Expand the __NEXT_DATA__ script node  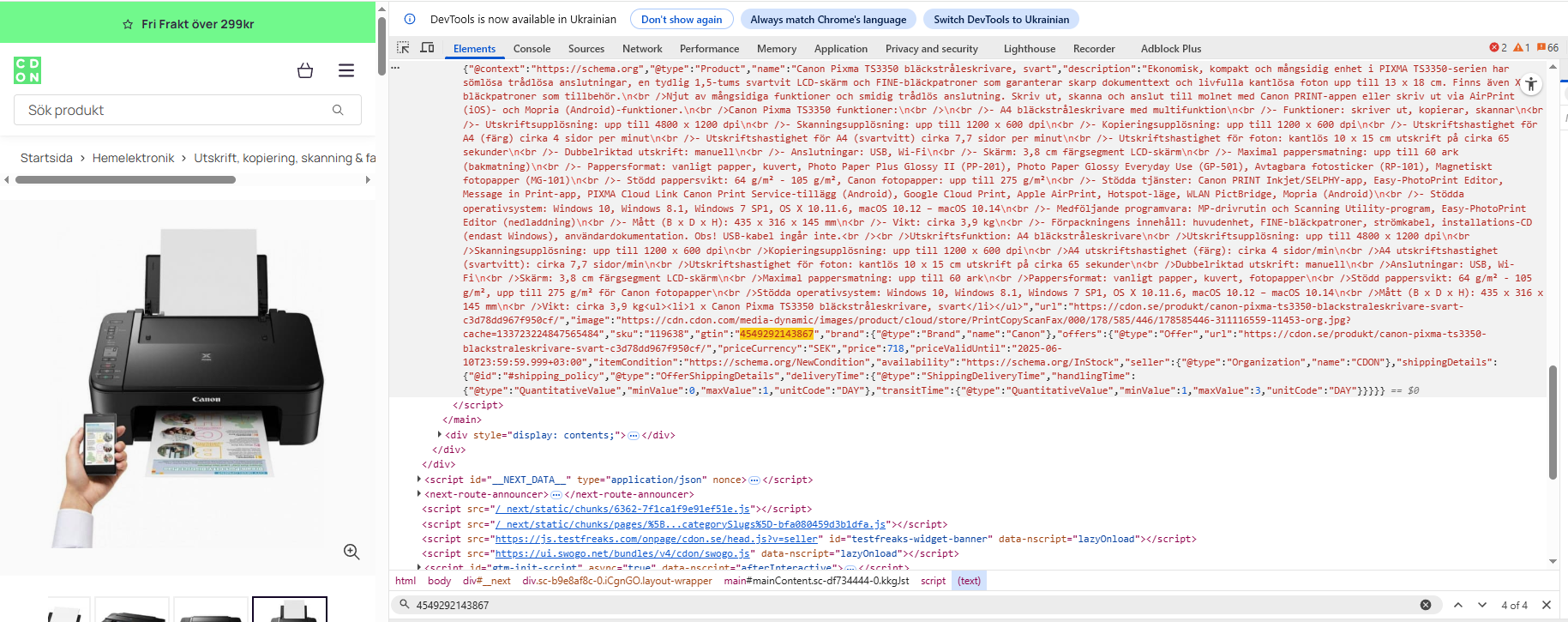[x=419, y=480]
